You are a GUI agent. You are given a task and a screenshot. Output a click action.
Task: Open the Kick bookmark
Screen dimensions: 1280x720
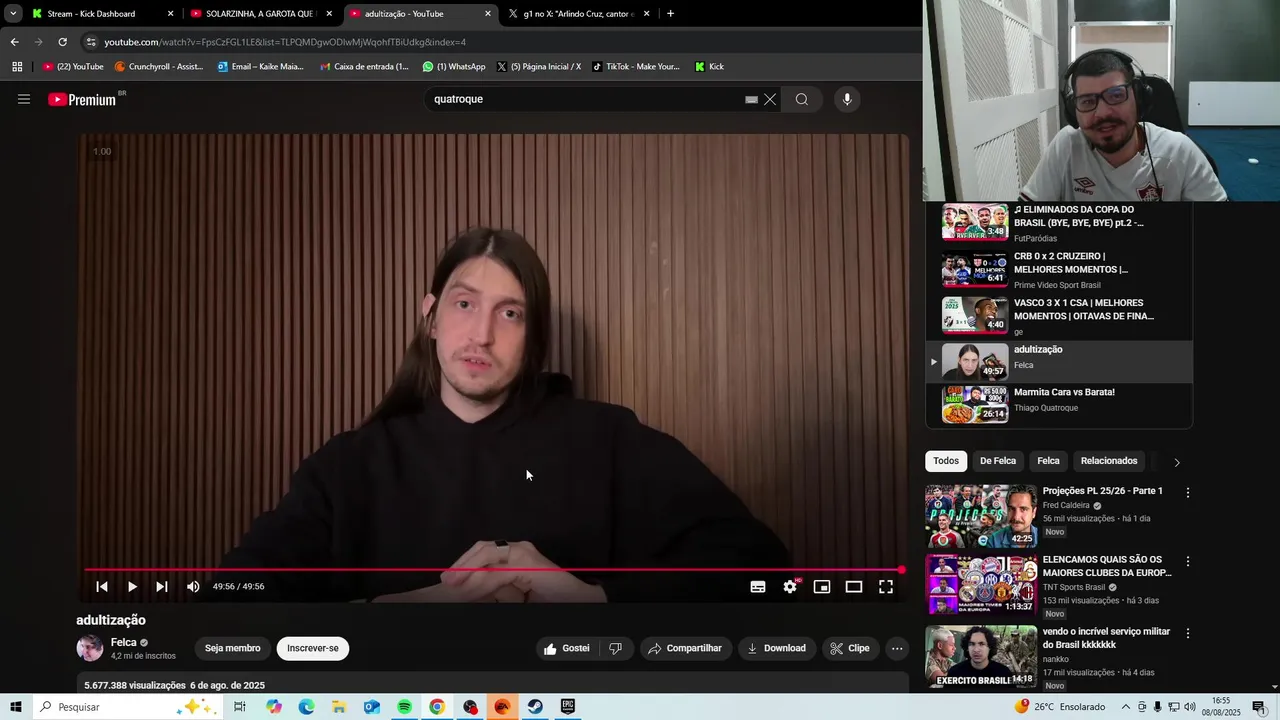click(x=709, y=67)
